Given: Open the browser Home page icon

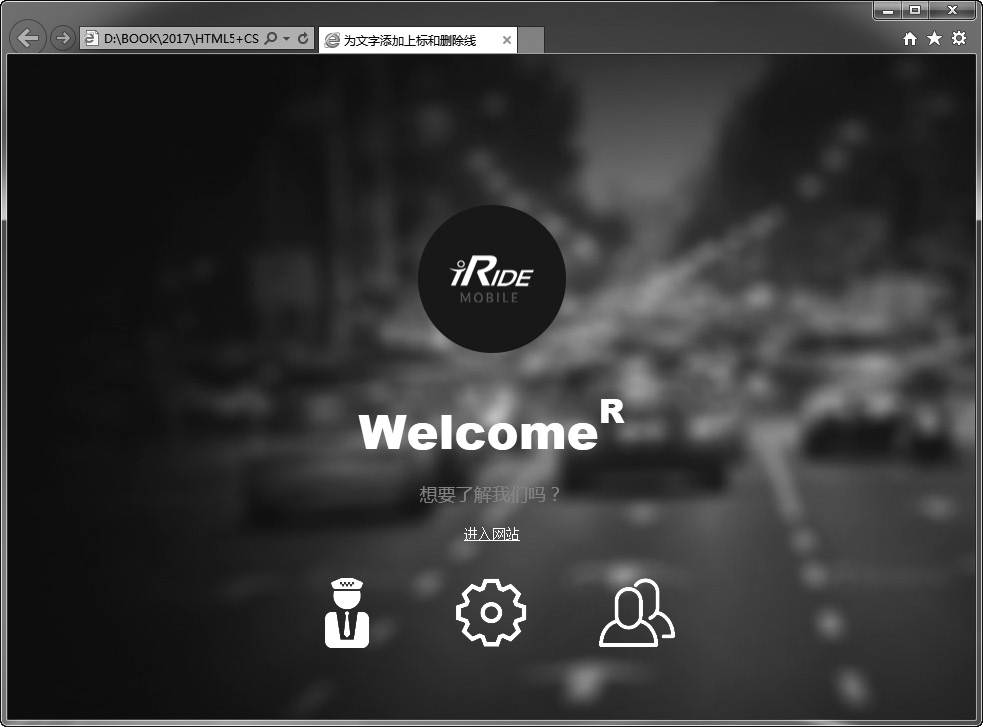Looking at the screenshot, I should click(x=910, y=39).
